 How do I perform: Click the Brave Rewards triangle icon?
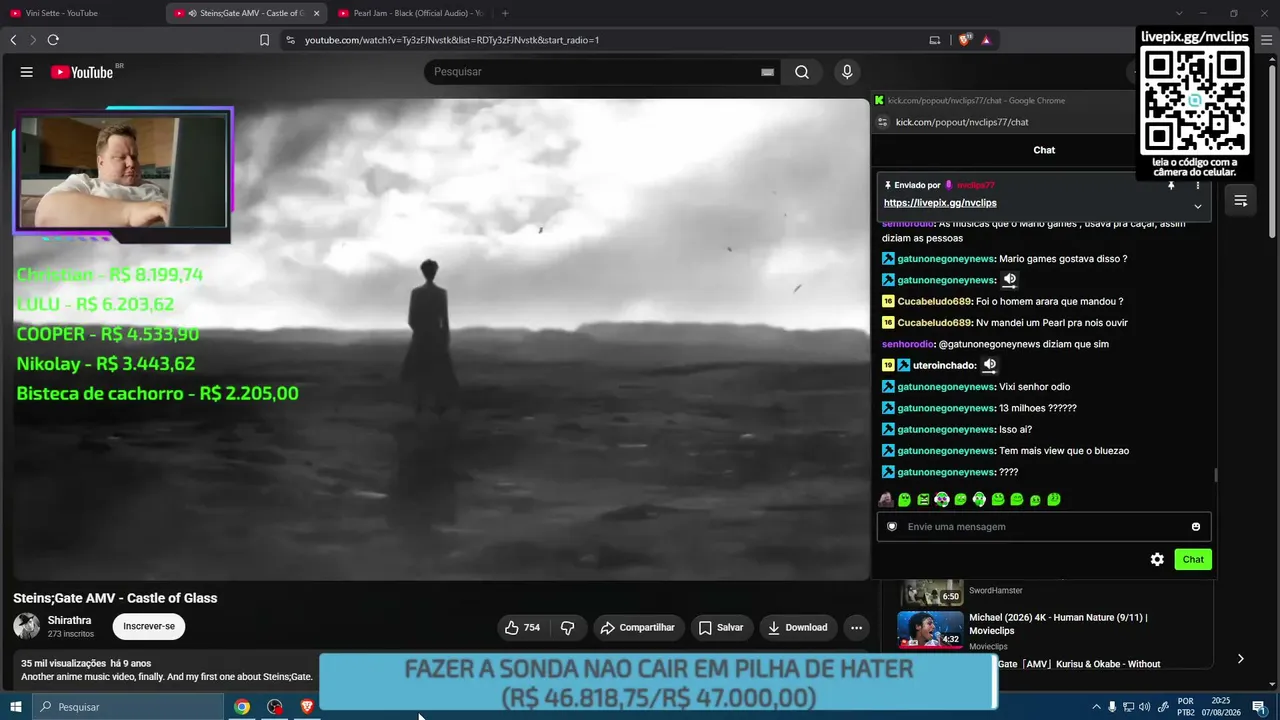click(x=986, y=40)
